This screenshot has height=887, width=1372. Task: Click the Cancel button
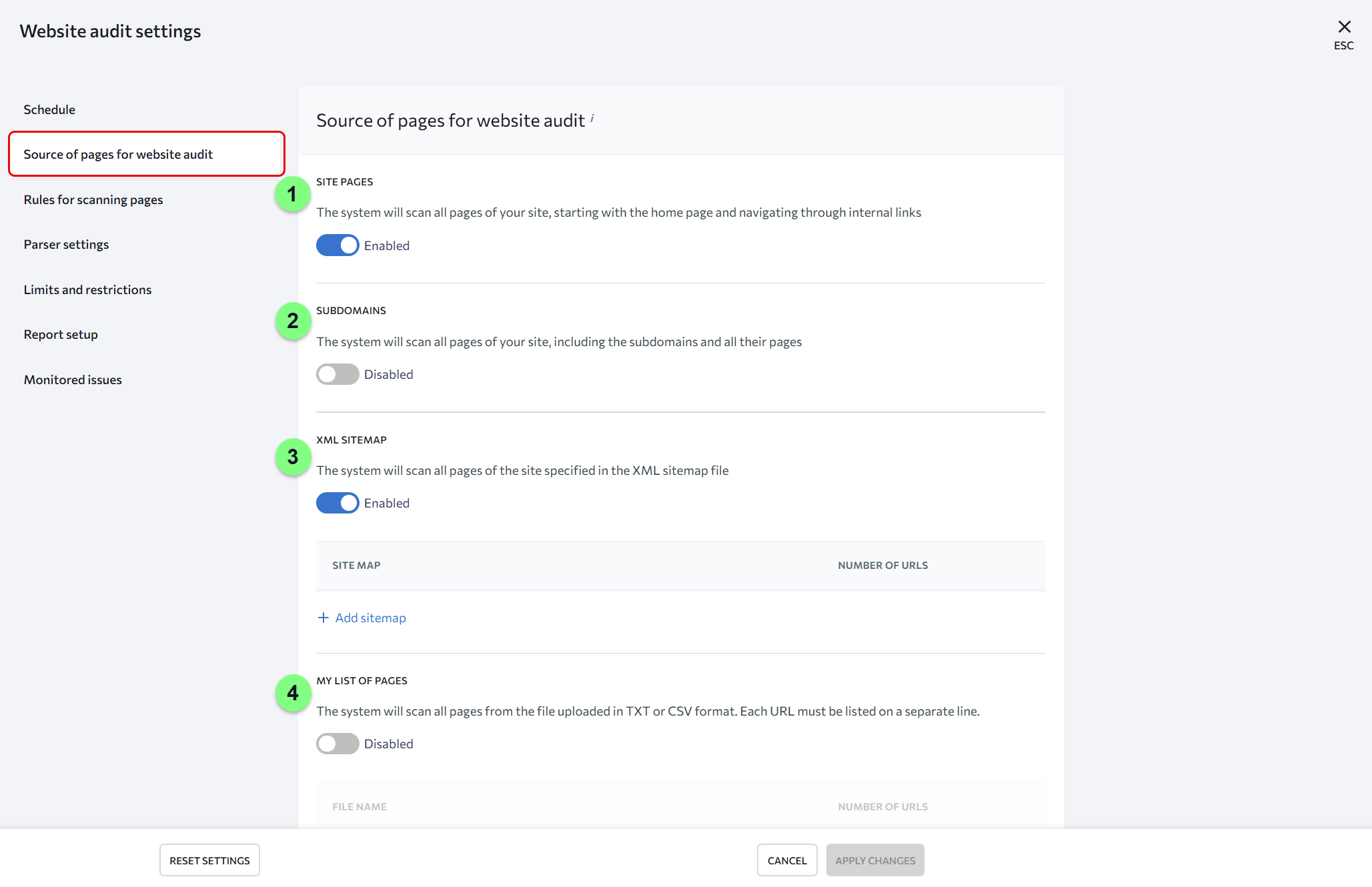point(787,860)
